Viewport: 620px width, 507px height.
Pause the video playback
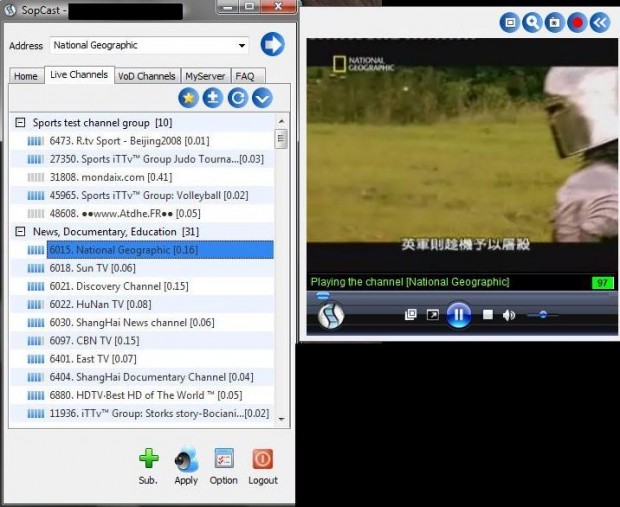pyautogui.click(x=459, y=315)
